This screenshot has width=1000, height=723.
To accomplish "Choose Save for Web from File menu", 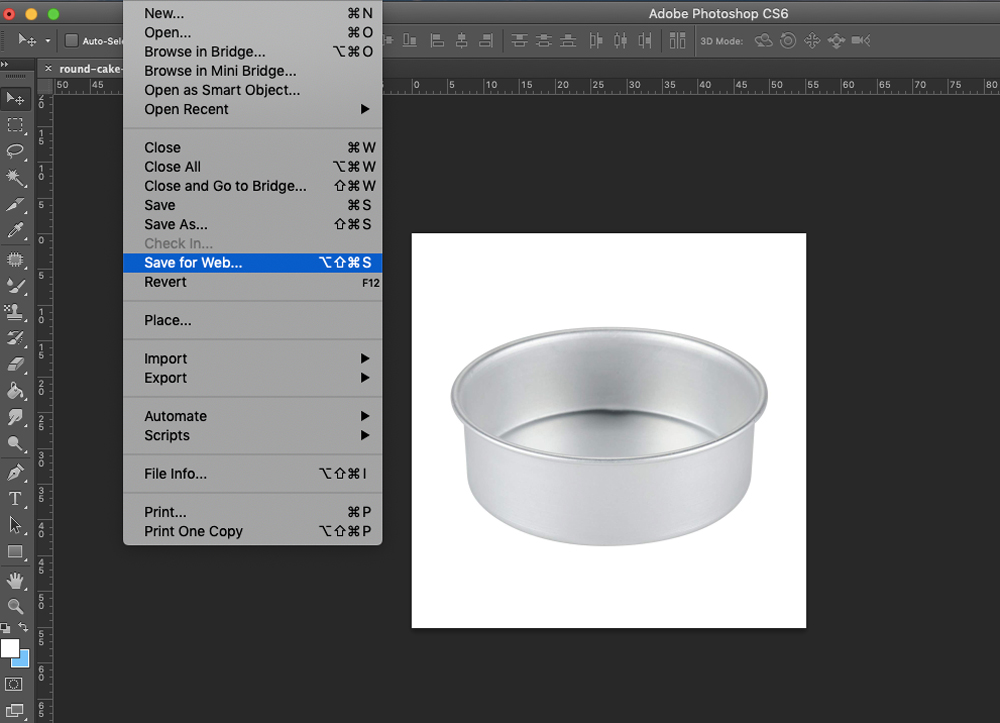I will coord(253,263).
